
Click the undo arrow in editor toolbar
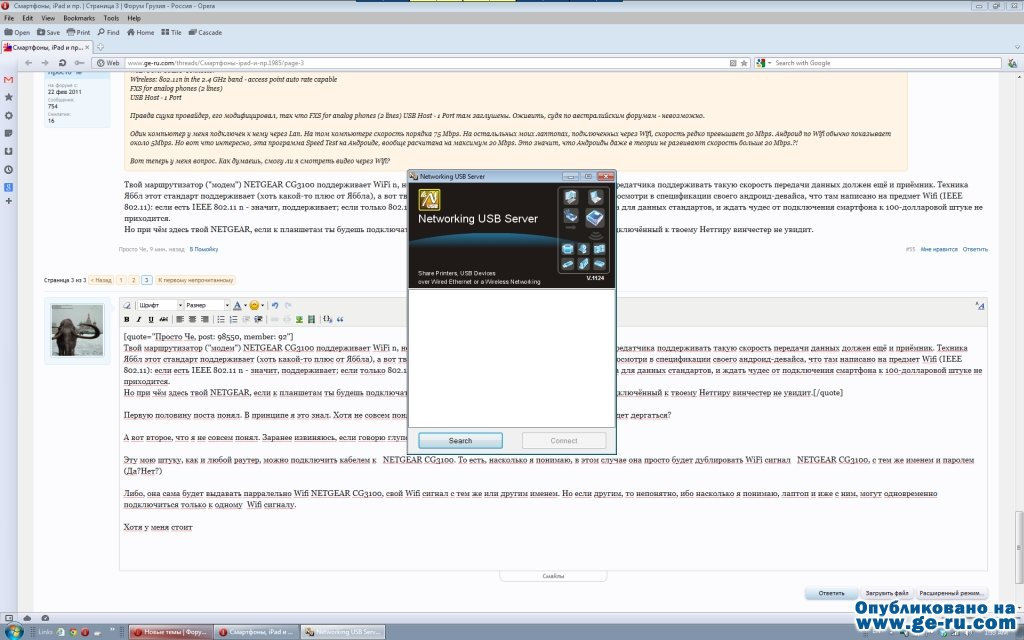(x=275, y=304)
